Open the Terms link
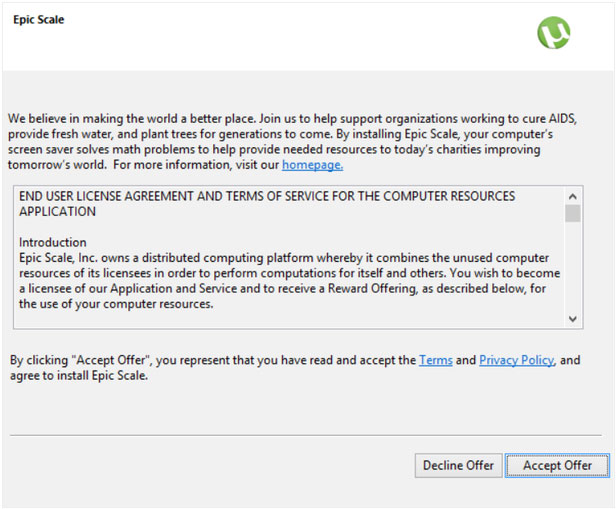The width and height of the screenshot is (616, 509). pyautogui.click(x=435, y=360)
